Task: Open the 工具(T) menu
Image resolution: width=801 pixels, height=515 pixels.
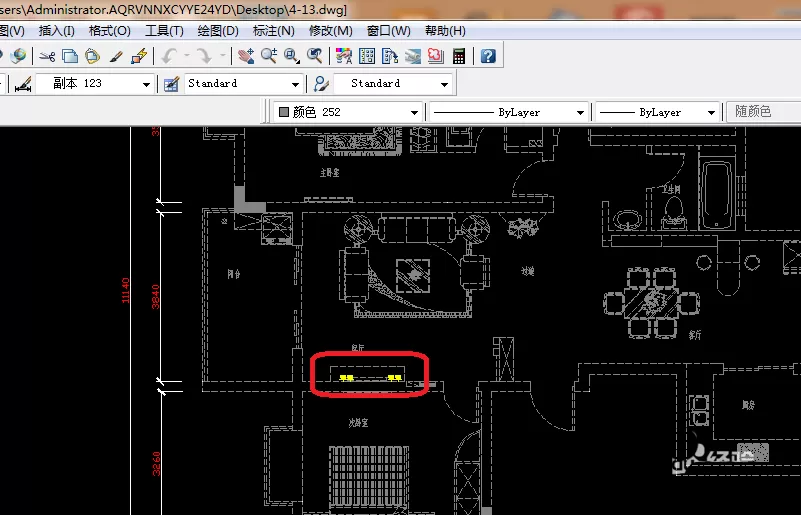Action: (164, 31)
